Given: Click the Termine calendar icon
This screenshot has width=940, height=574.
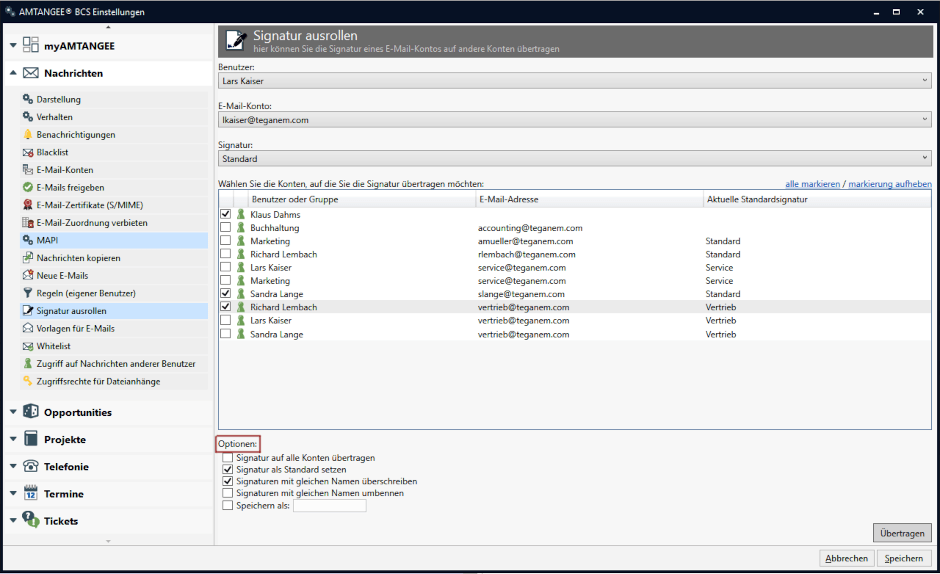Looking at the screenshot, I should coord(31,493).
